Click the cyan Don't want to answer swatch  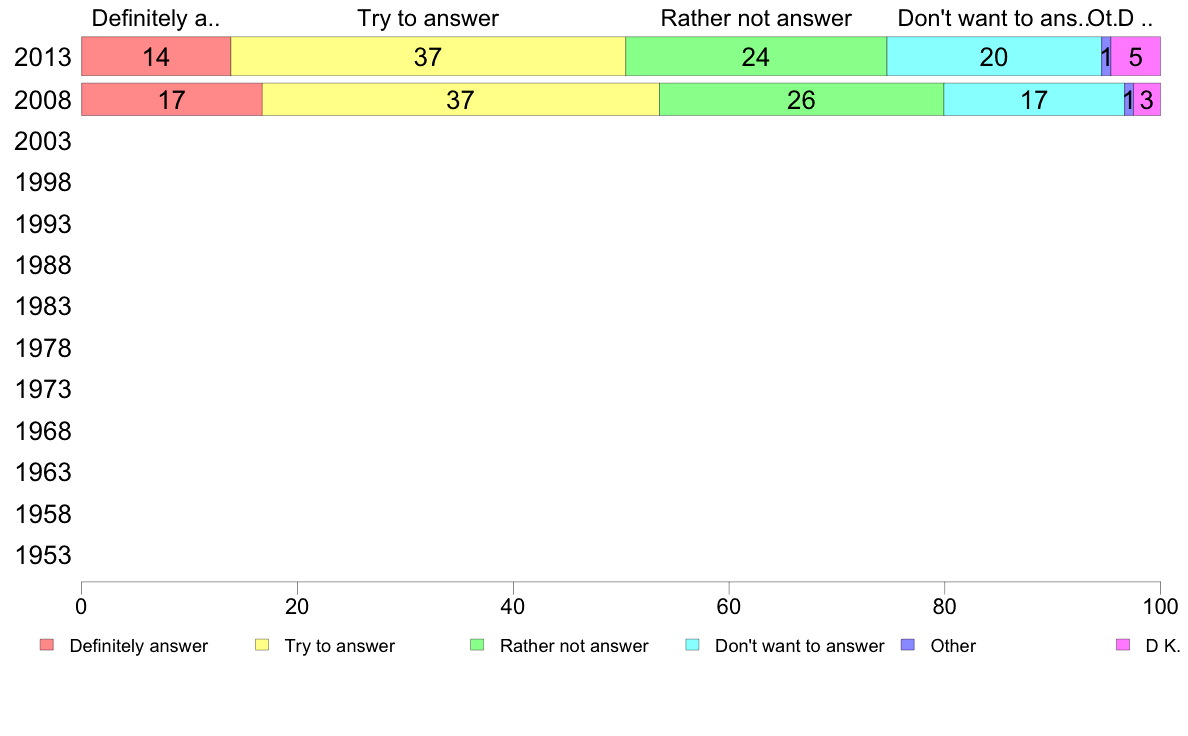692,645
